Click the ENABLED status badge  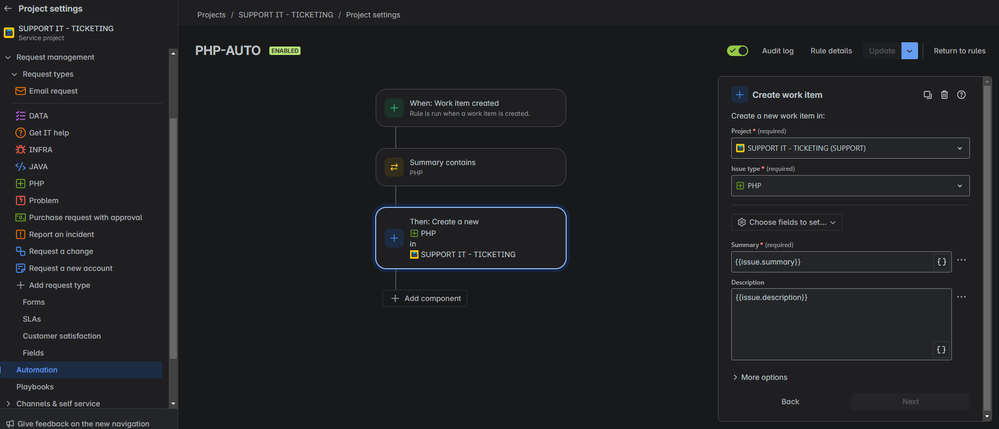coord(285,51)
